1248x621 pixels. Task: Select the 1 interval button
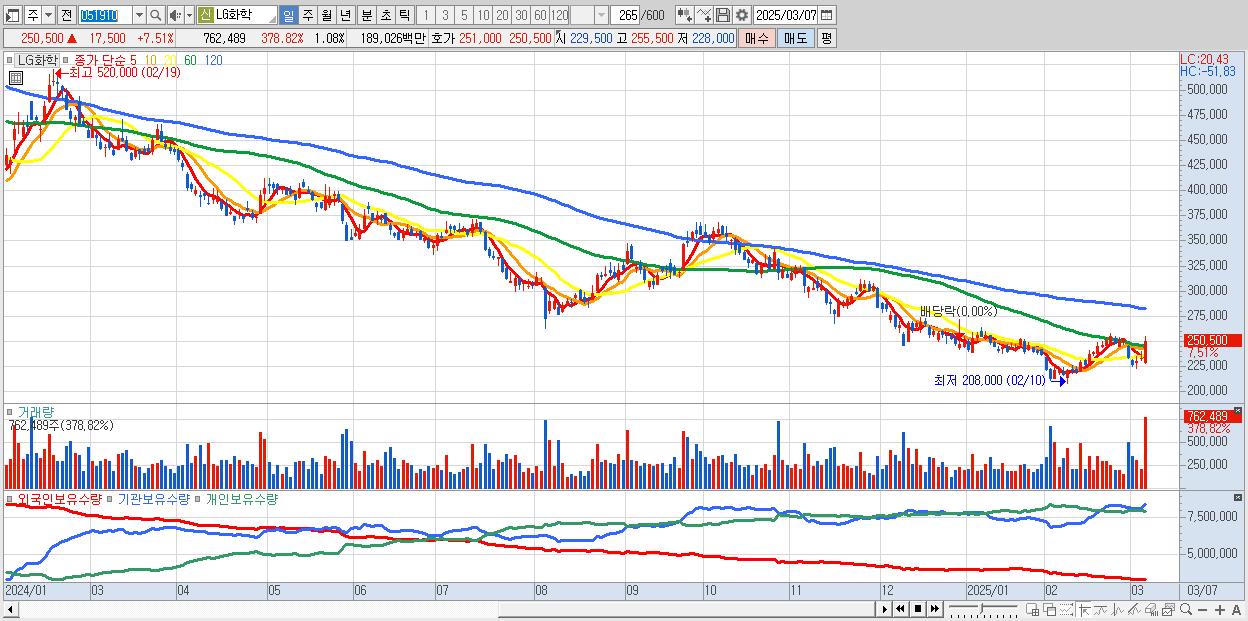tap(426, 15)
